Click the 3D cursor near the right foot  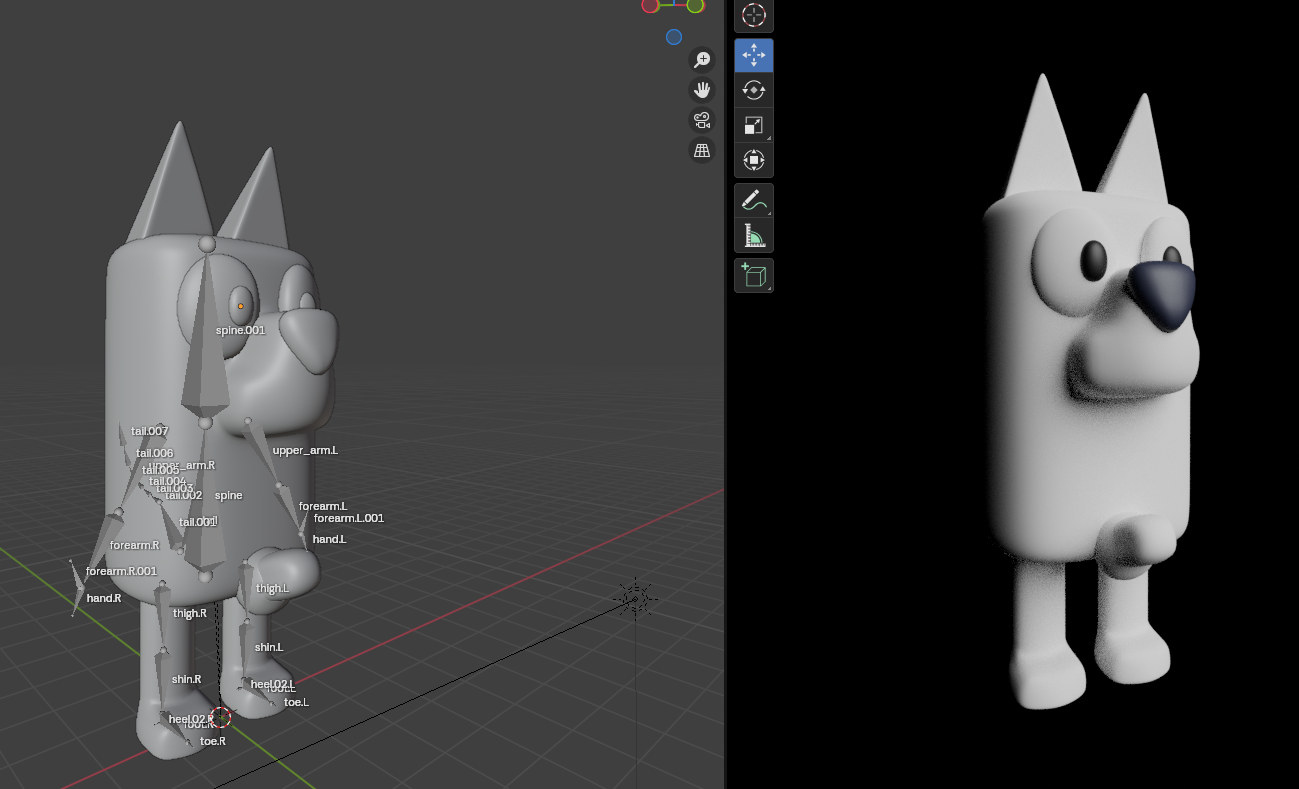tap(221, 717)
